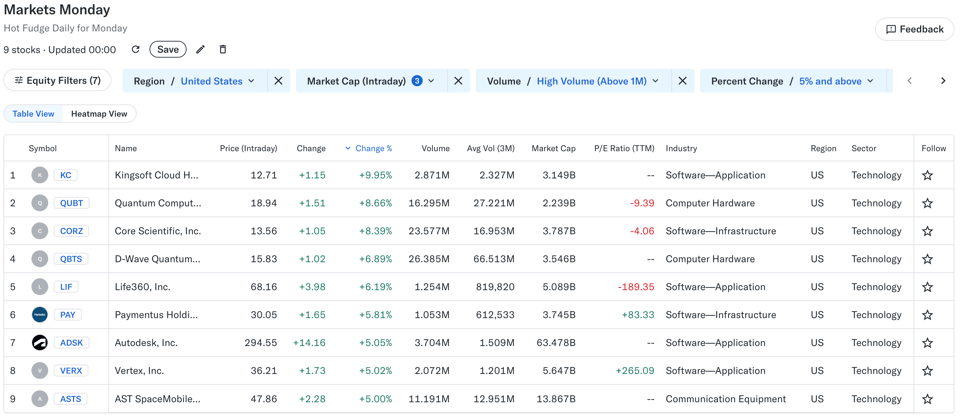Select the Table View tab
The image size is (960, 419).
pos(33,114)
